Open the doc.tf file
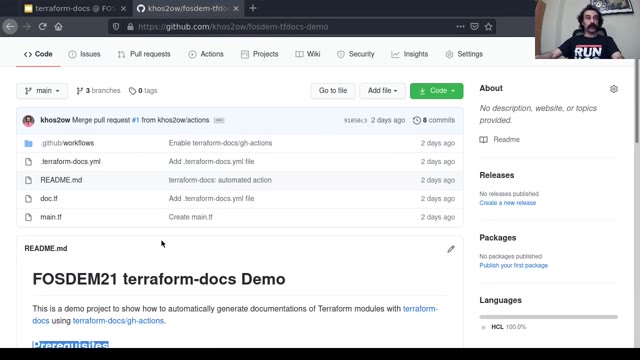The image size is (640, 360). (x=49, y=198)
